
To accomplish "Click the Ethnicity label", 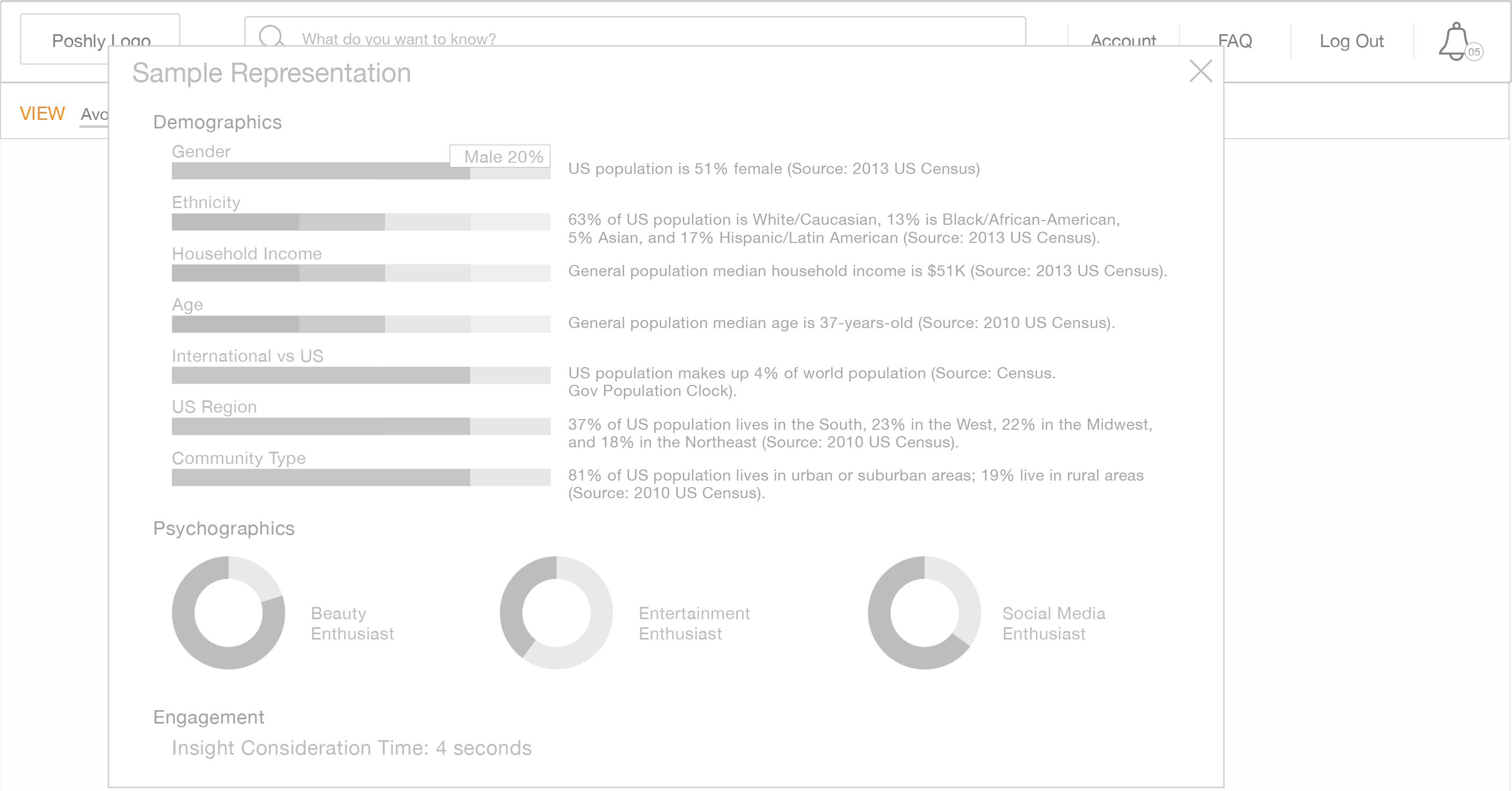I will click(206, 202).
